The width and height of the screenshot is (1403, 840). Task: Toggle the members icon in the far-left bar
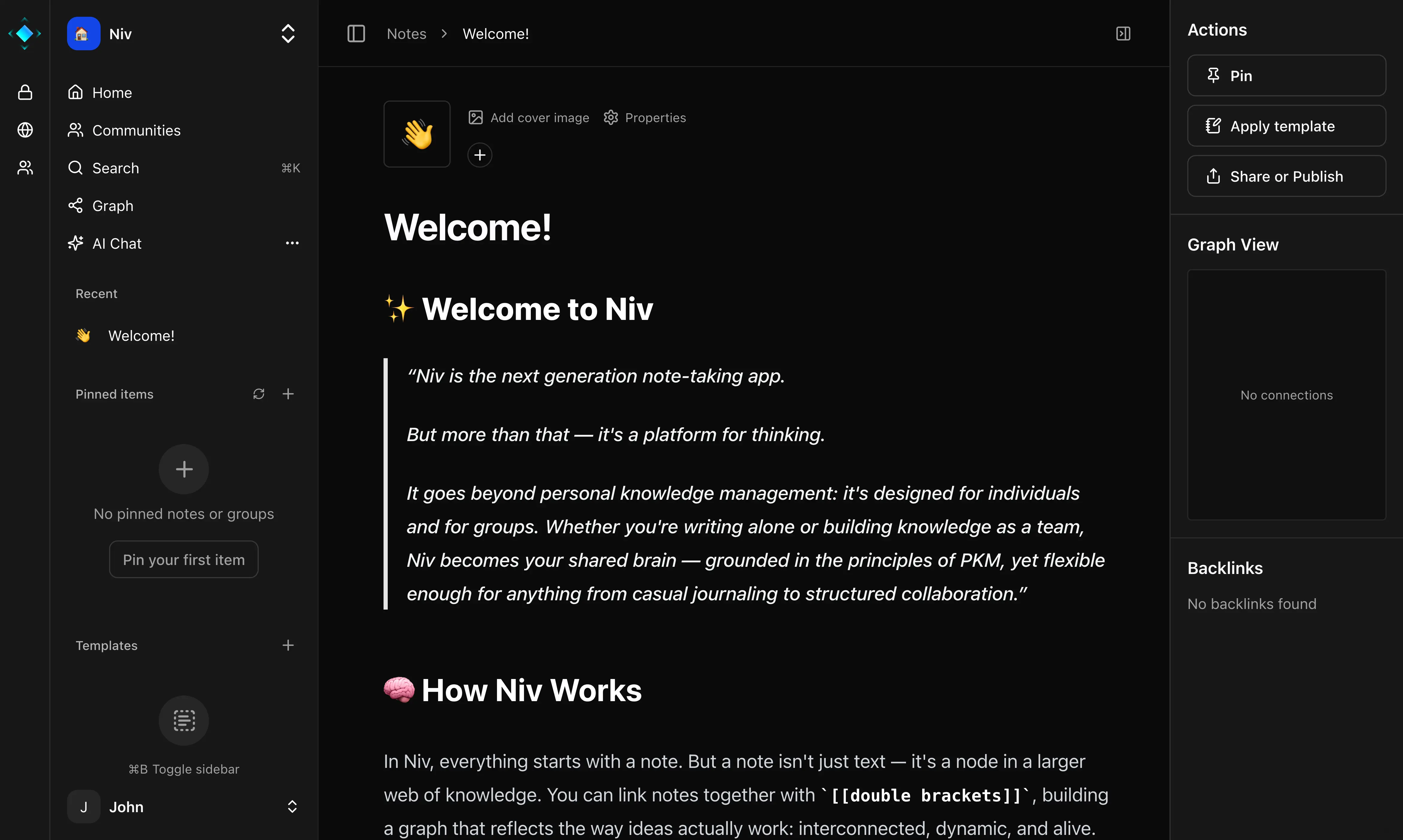[25, 167]
